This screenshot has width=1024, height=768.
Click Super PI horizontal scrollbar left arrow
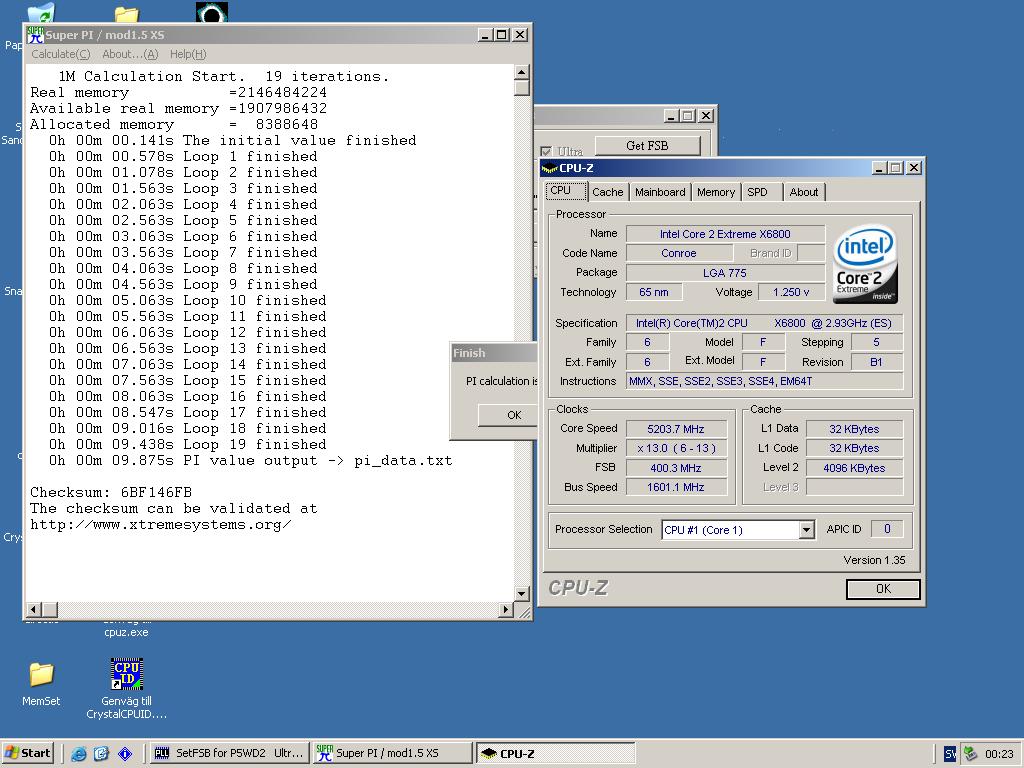coord(33,609)
